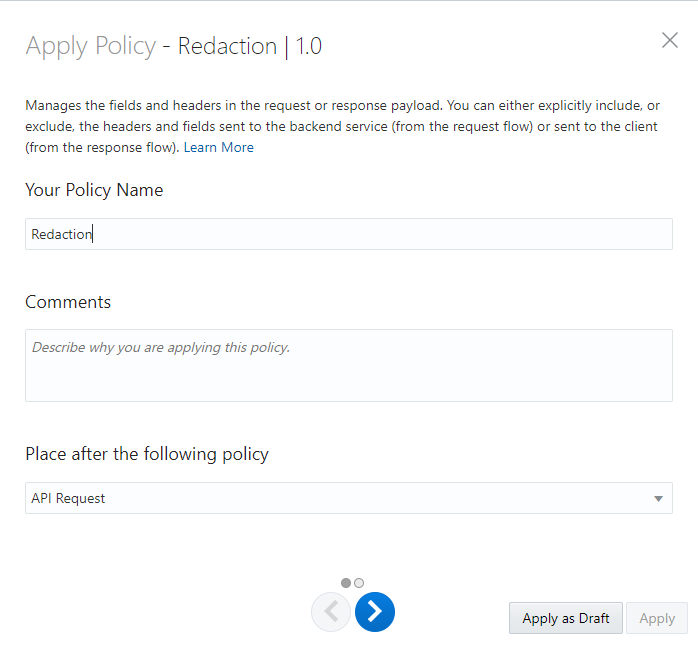Click the previous page arrow
The height and width of the screenshot is (648, 698).
pyautogui.click(x=331, y=612)
